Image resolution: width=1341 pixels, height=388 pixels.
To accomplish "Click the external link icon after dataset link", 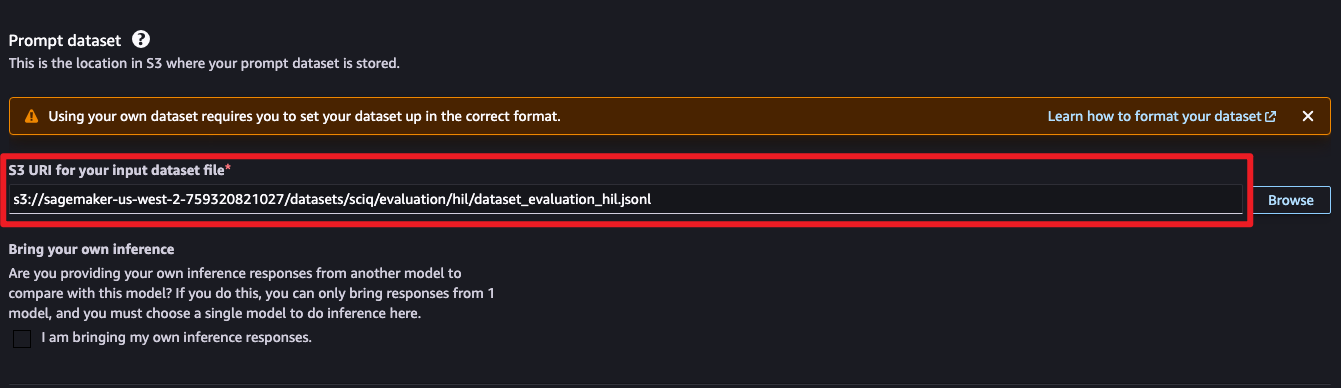I will (x=1271, y=117).
